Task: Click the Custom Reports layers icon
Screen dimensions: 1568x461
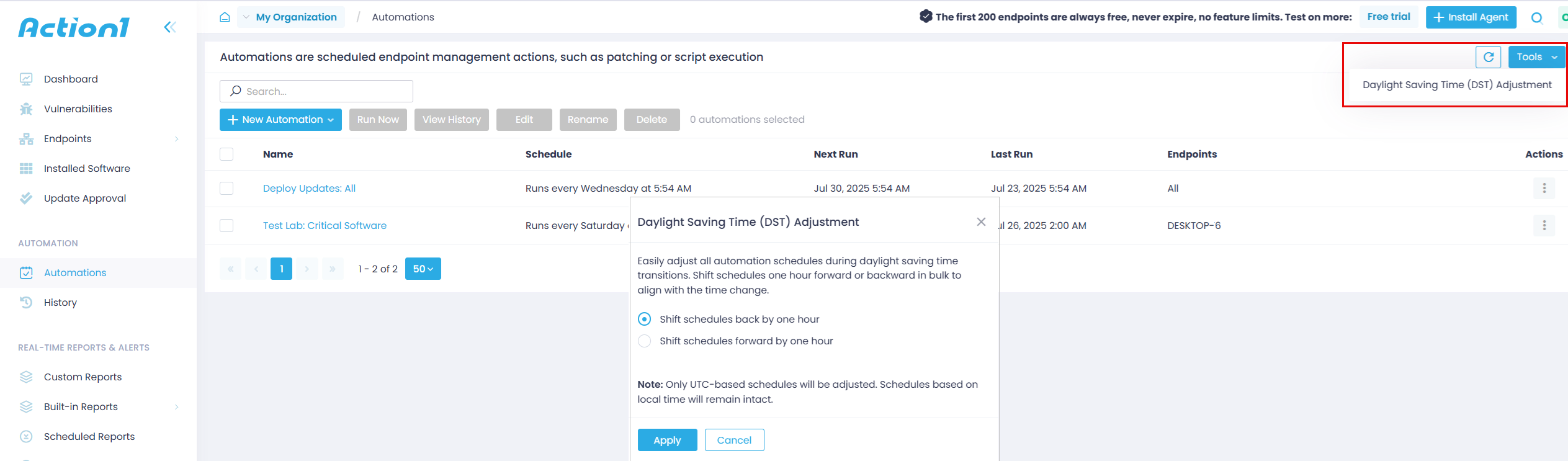Action: [26, 377]
